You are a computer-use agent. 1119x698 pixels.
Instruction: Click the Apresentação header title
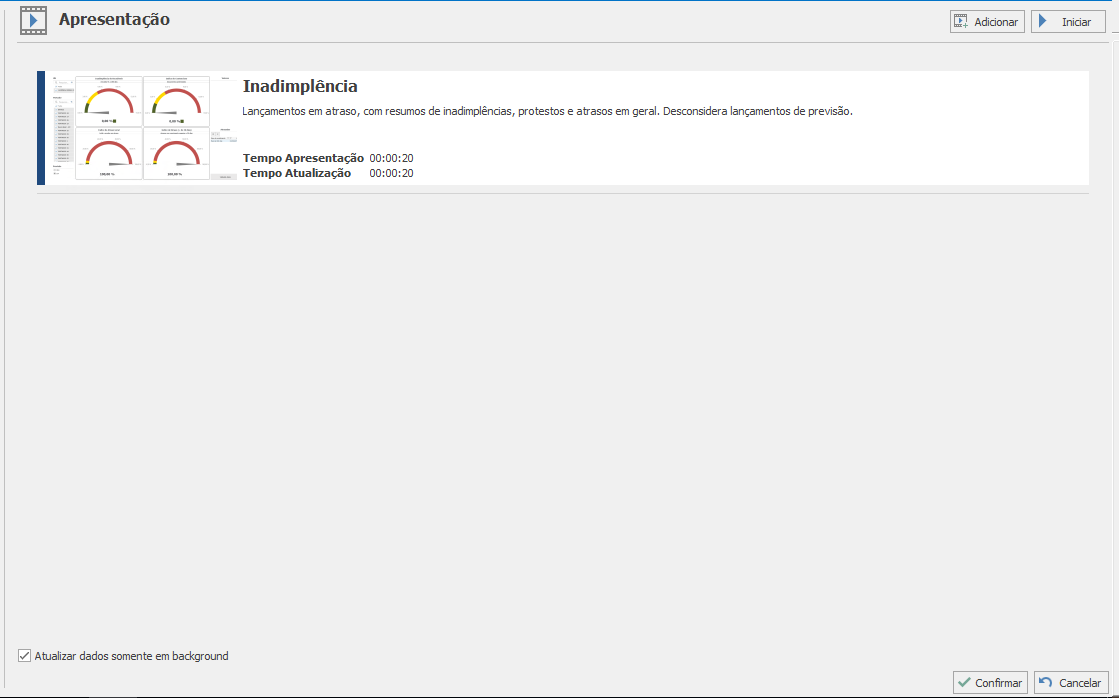click(x=114, y=20)
